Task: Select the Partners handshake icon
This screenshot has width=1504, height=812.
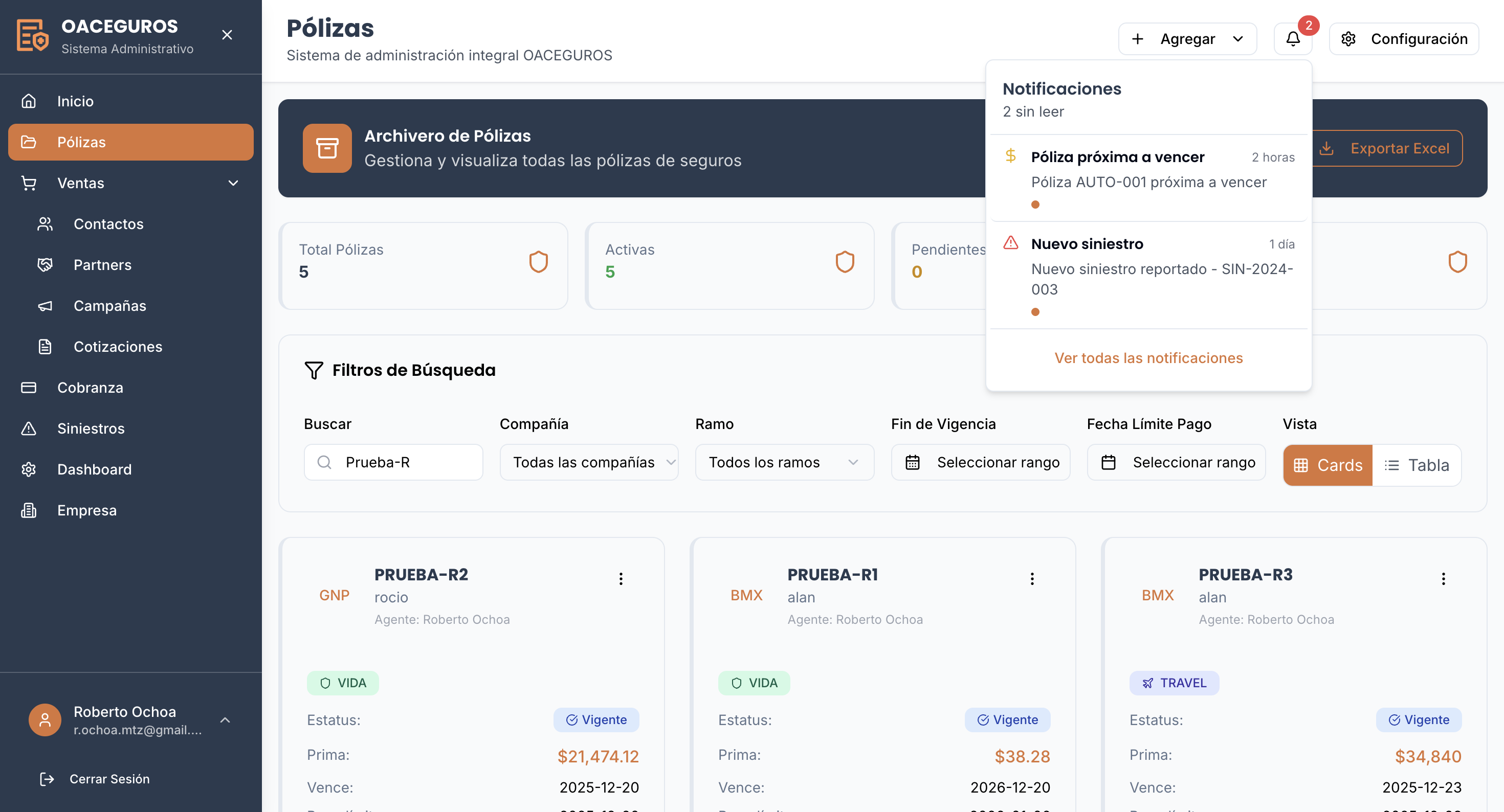Action: (x=45, y=264)
